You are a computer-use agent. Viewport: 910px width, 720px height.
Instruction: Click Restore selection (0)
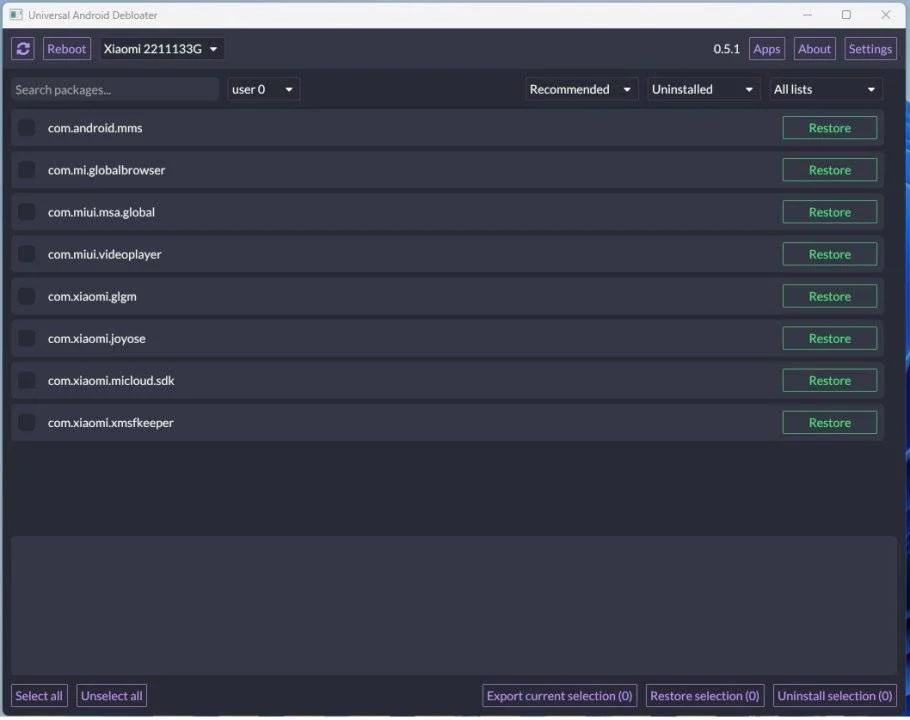click(705, 696)
